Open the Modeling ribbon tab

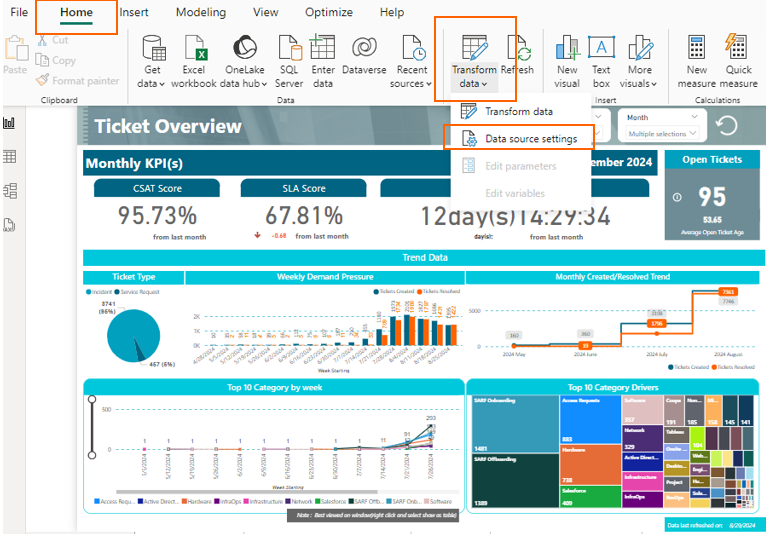tap(200, 13)
